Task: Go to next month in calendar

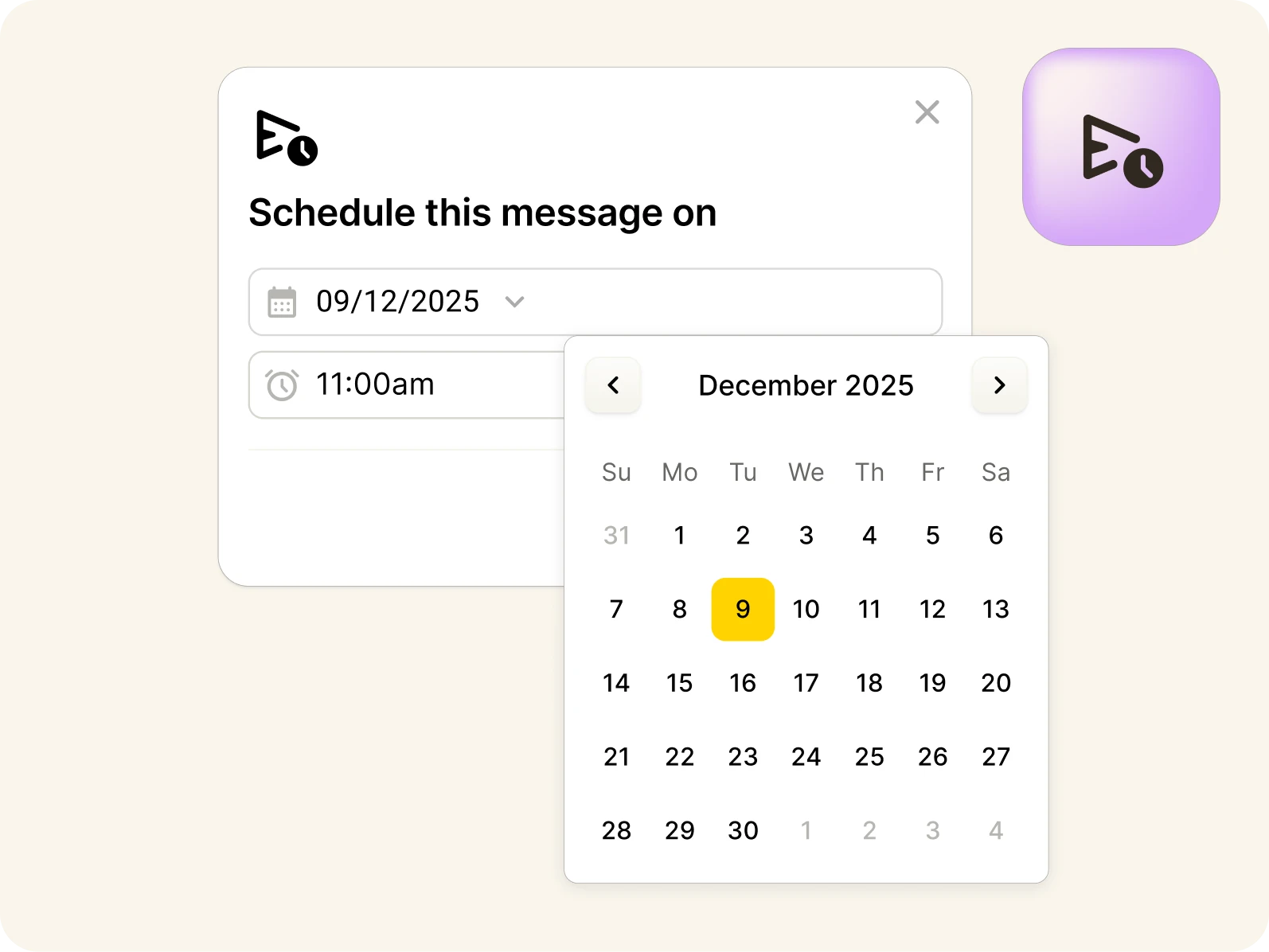Action: click(x=999, y=385)
